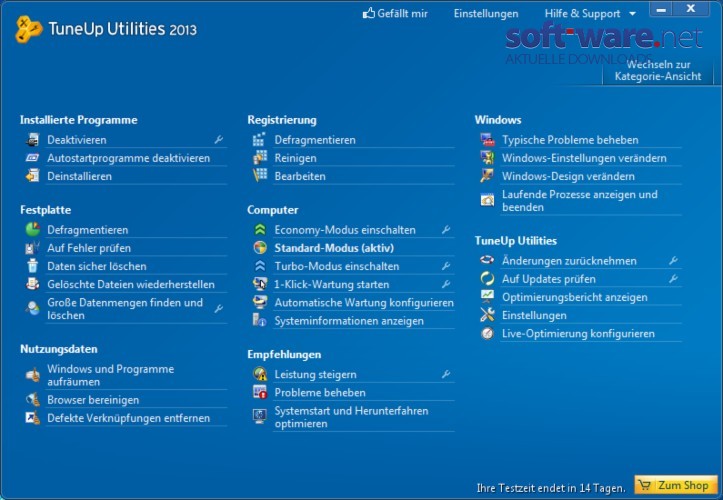Screen dimensions: 723x500
Task: Click the Turbo-Modus blue arrows icon
Action: pyautogui.click(x=260, y=266)
